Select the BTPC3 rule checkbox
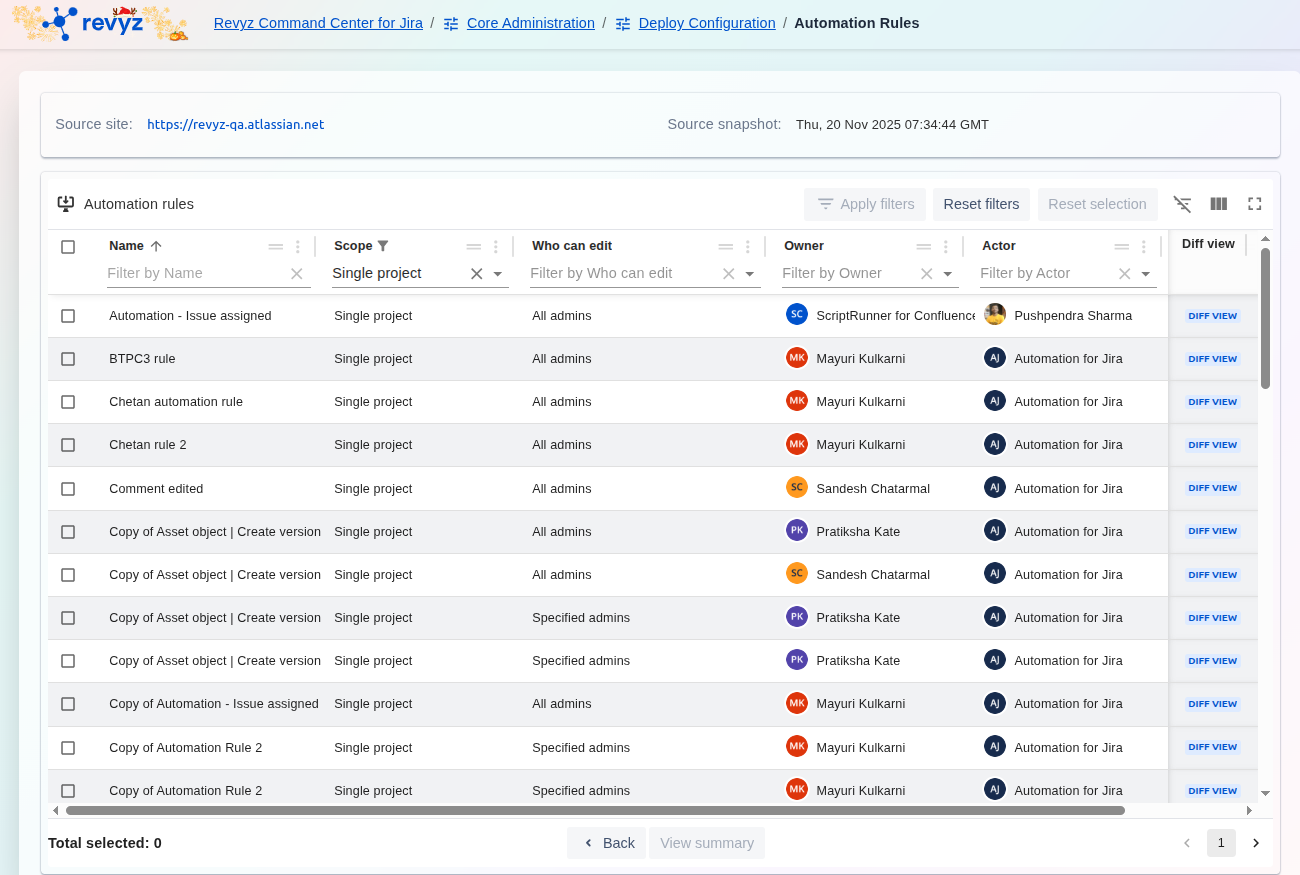The width and height of the screenshot is (1300, 875). click(68, 359)
